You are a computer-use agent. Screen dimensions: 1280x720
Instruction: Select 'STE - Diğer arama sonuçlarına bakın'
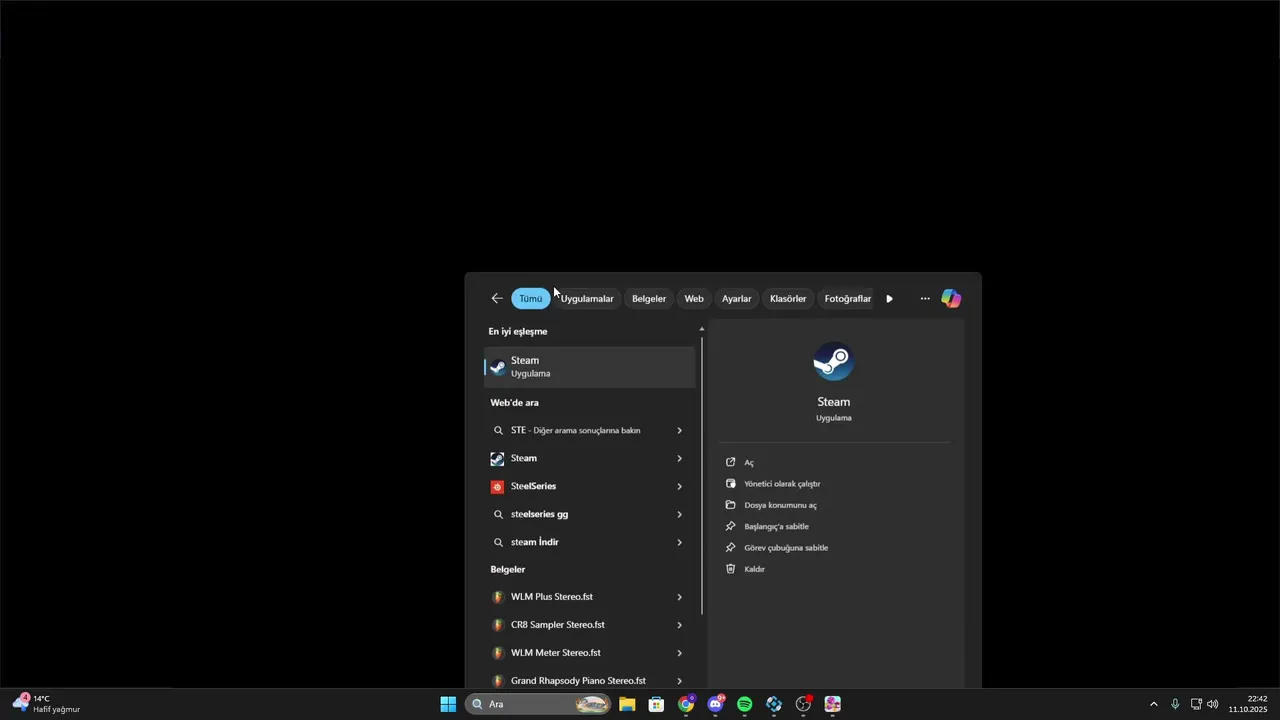(575, 431)
